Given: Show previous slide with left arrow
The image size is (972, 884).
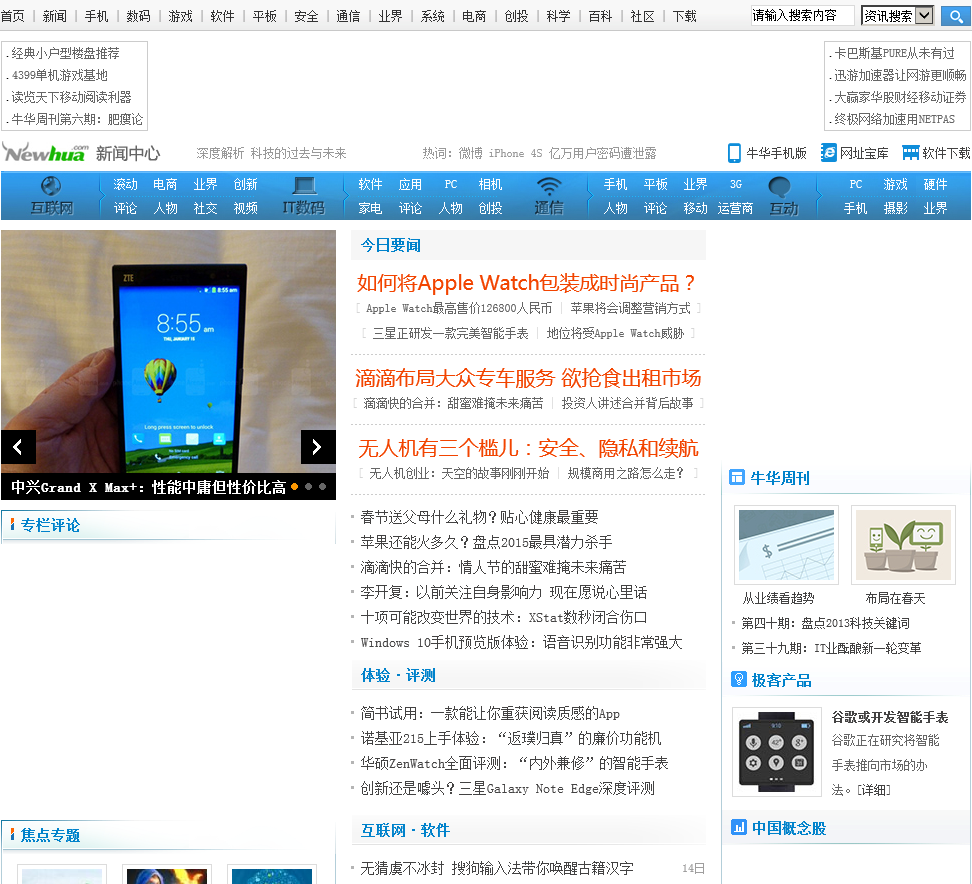Looking at the screenshot, I should point(18,447).
